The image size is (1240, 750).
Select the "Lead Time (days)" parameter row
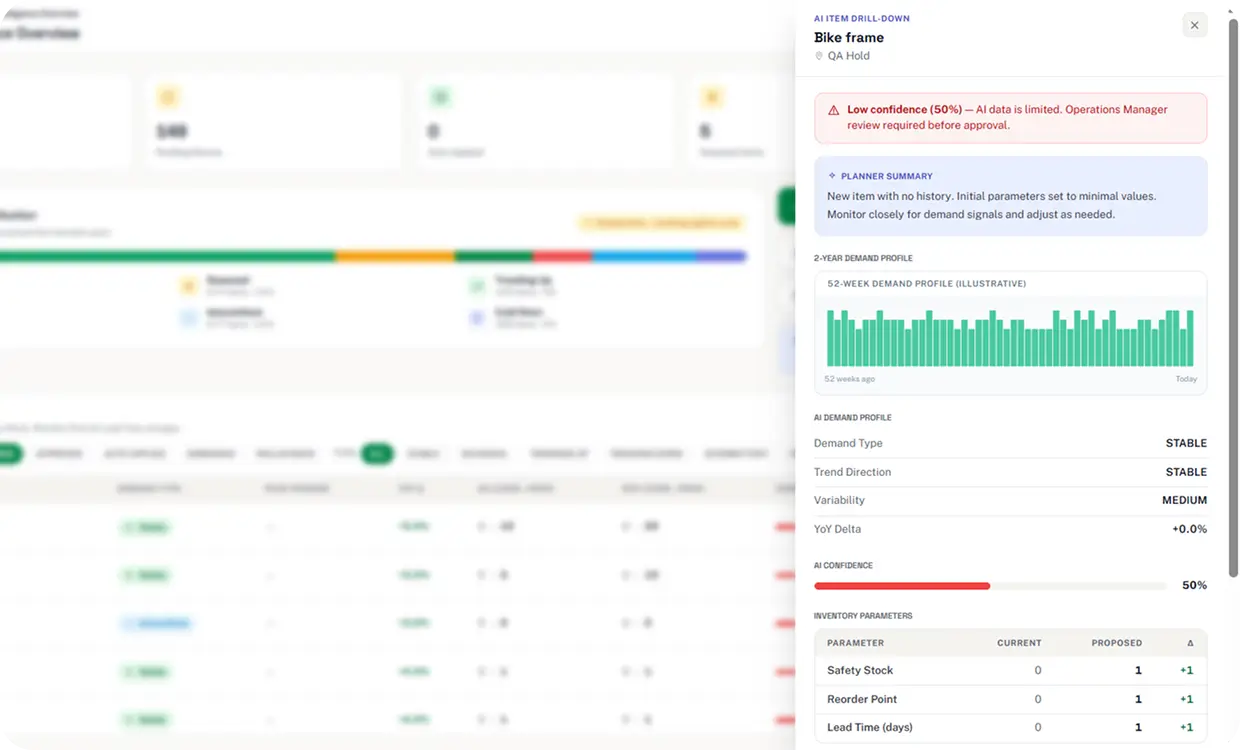pyautogui.click(x=1010, y=727)
